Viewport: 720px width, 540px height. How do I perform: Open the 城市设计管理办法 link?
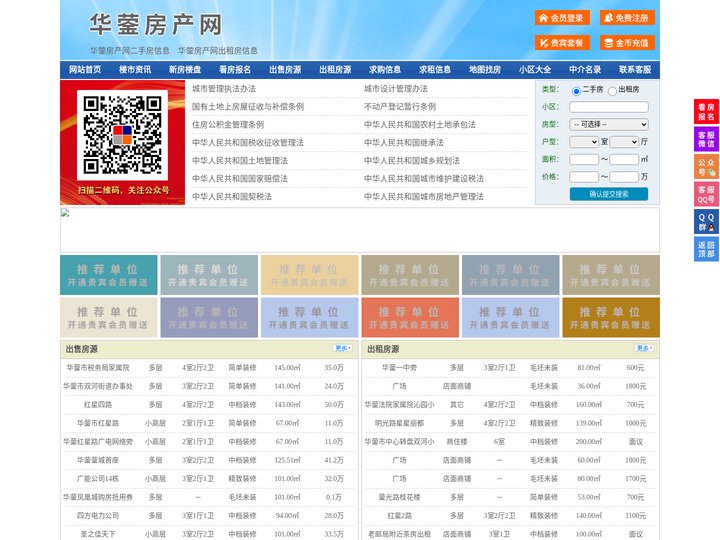pyautogui.click(x=396, y=89)
